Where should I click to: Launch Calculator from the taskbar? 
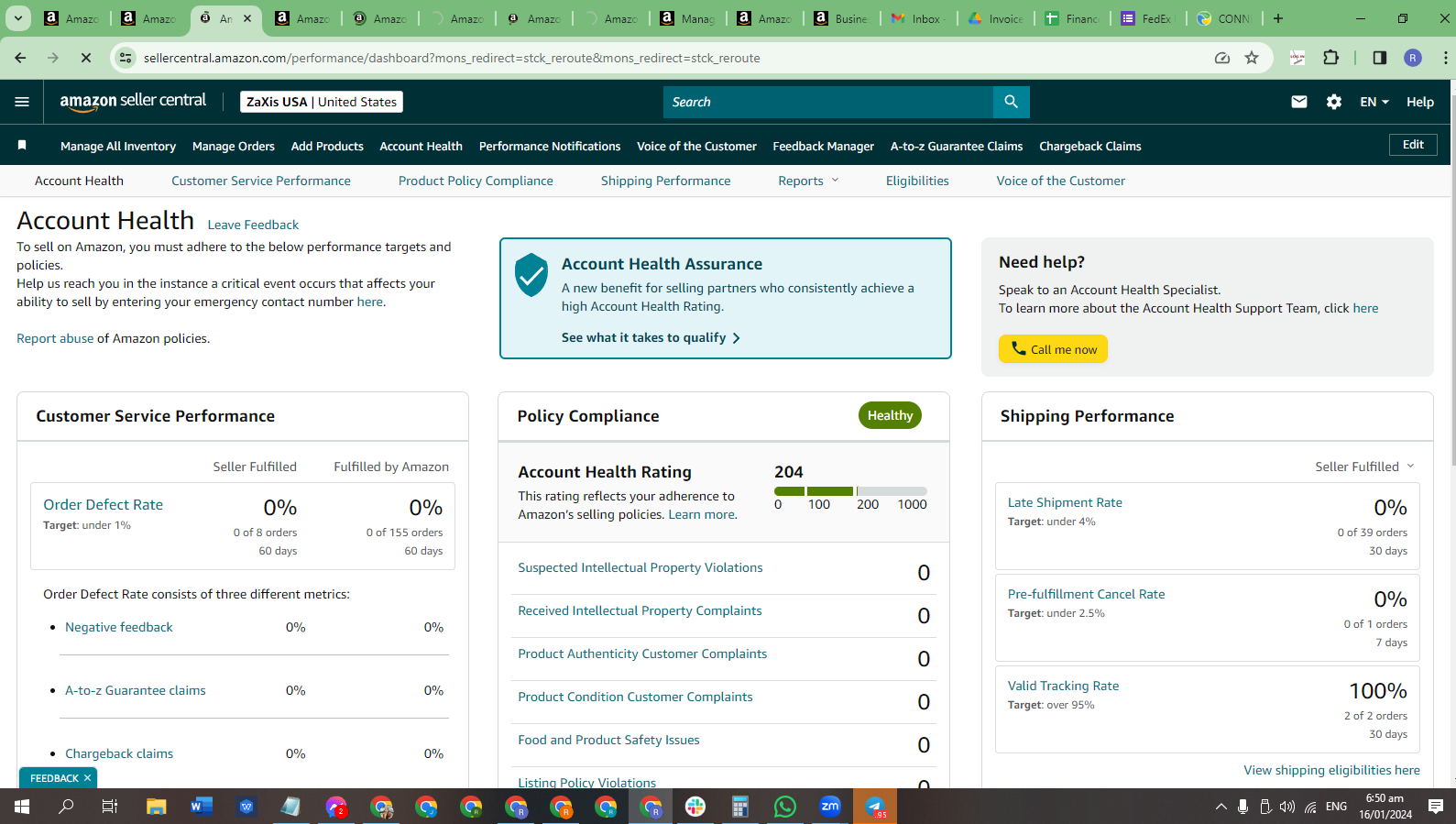pyautogui.click(x=740, y=807)
